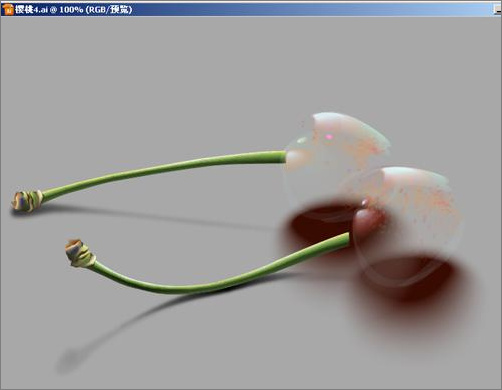Minimize the document window

(498, 10)
